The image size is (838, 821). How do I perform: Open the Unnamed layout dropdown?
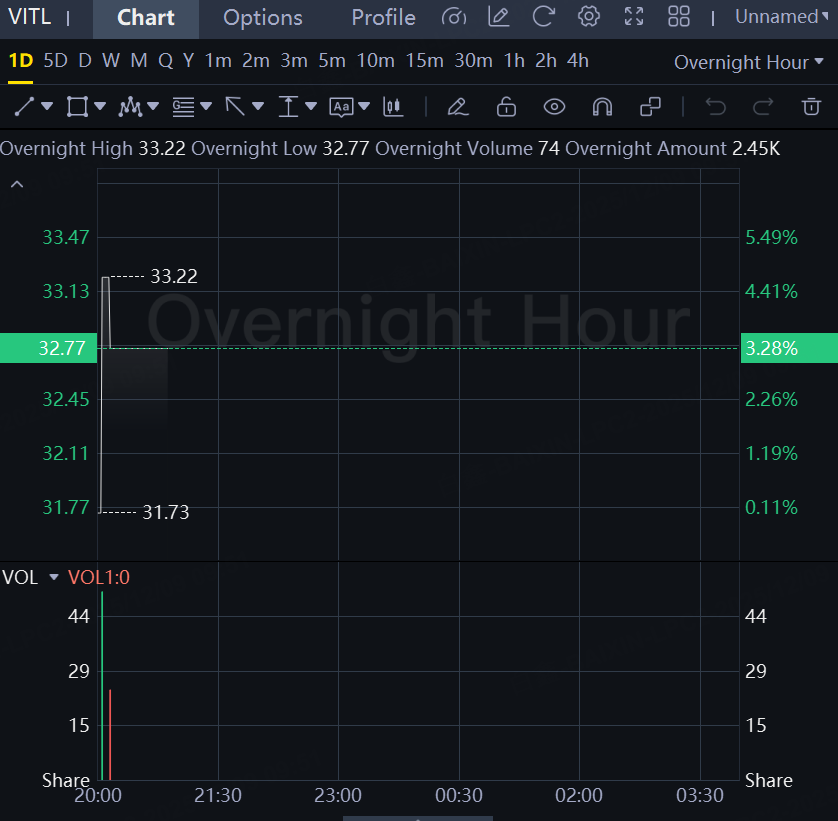(x=781, y=17)
